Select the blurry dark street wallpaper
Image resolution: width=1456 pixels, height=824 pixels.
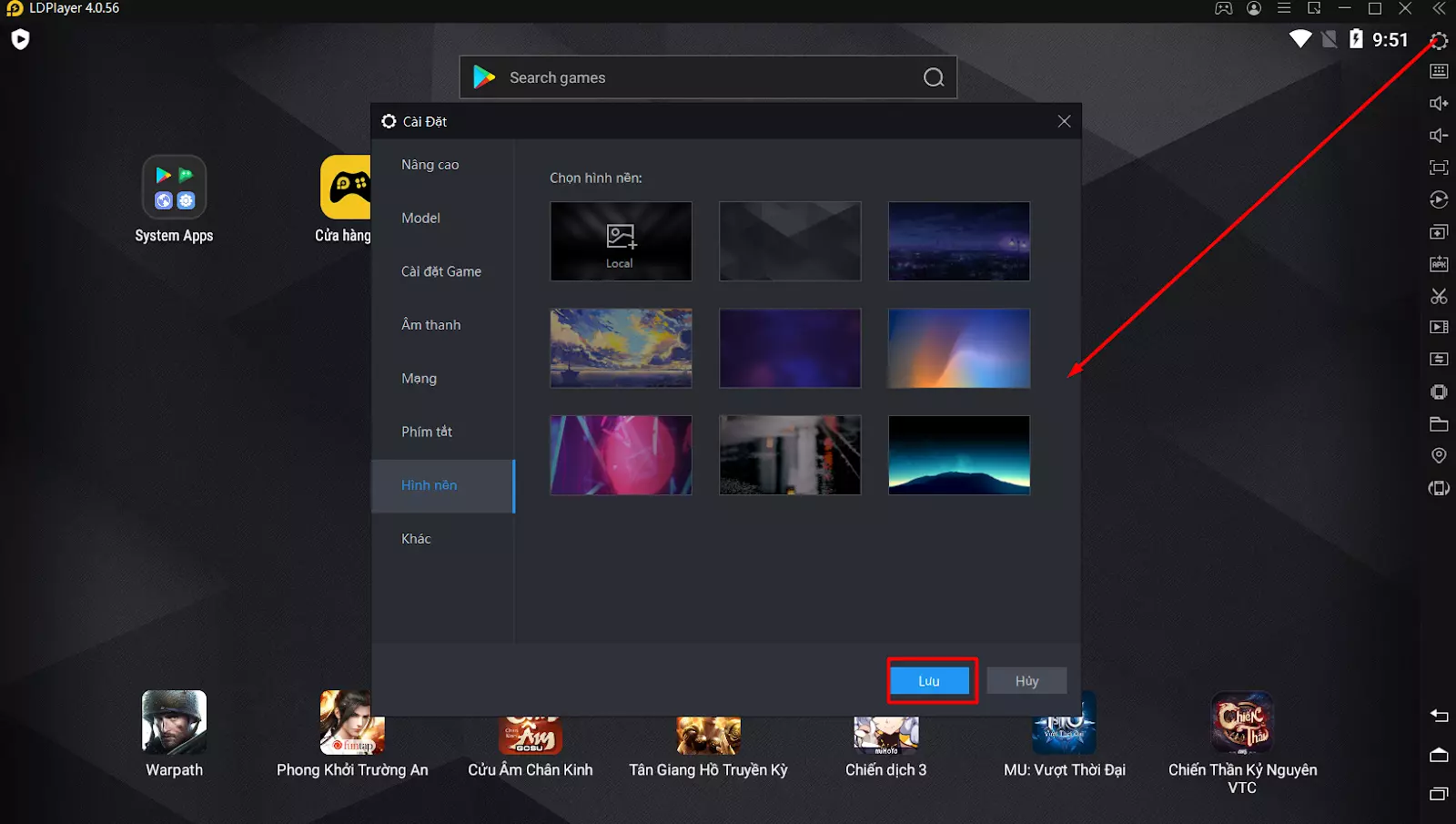[x=790, y=455]
